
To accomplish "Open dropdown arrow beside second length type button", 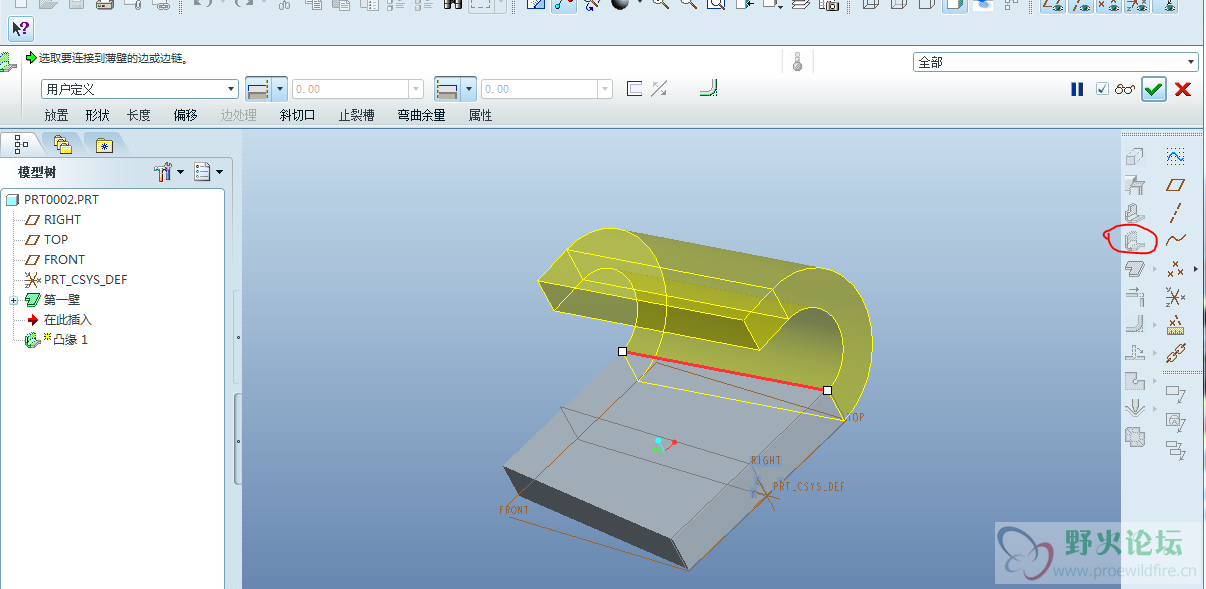I will click(468, 89).
